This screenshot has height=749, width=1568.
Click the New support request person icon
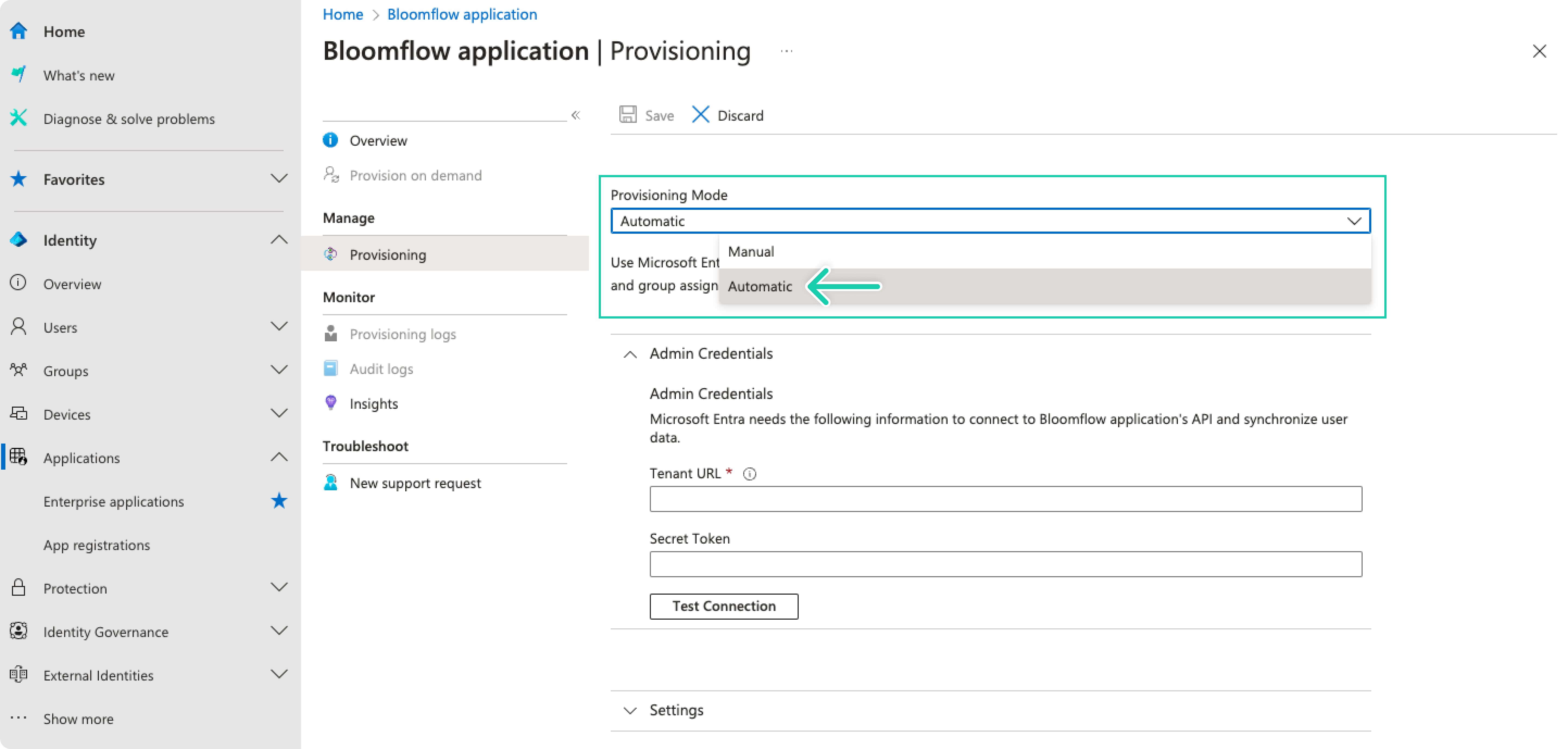click(331, 482)
